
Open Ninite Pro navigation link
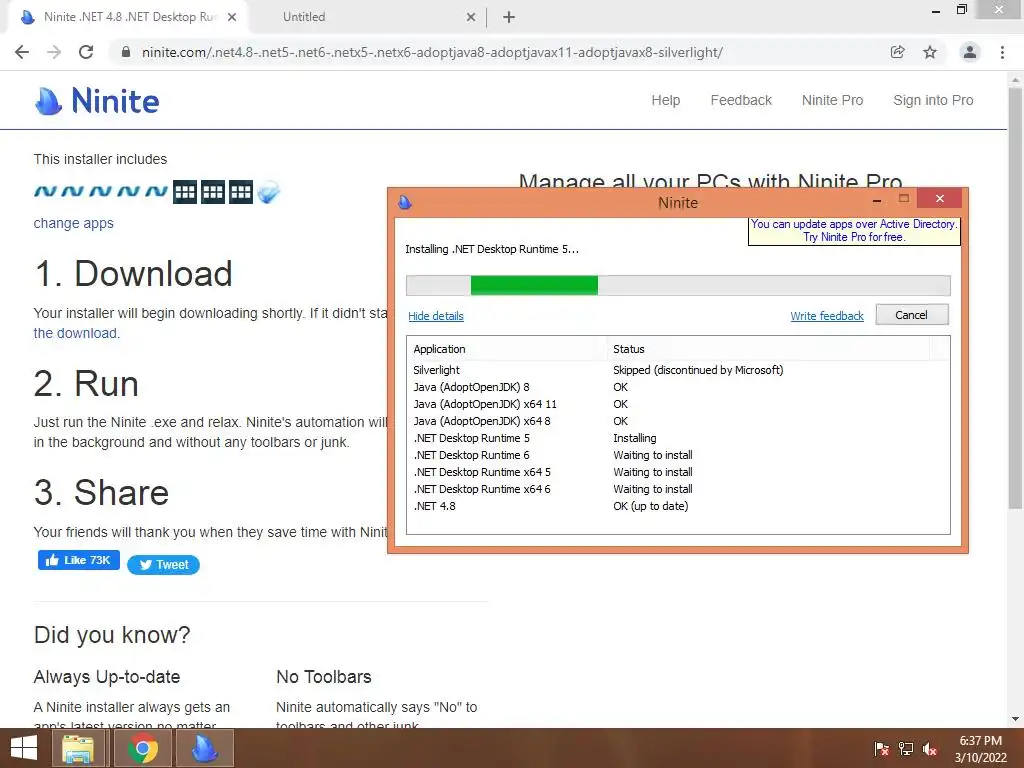coord(833,101)
